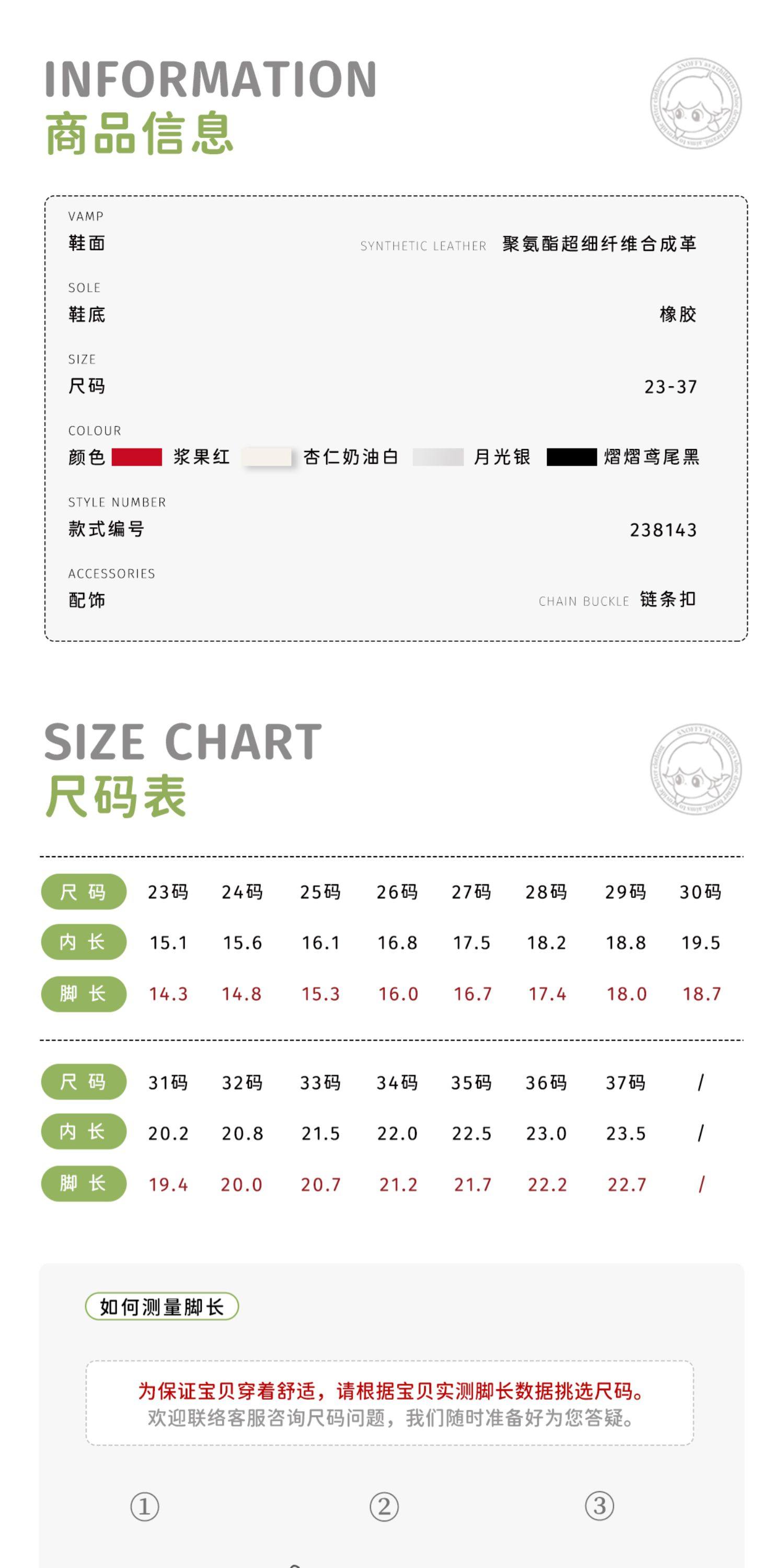
Task: Select the 杏仁奶油白 cream color swatch
Action: pyautogui.click(x=267, y=457)
